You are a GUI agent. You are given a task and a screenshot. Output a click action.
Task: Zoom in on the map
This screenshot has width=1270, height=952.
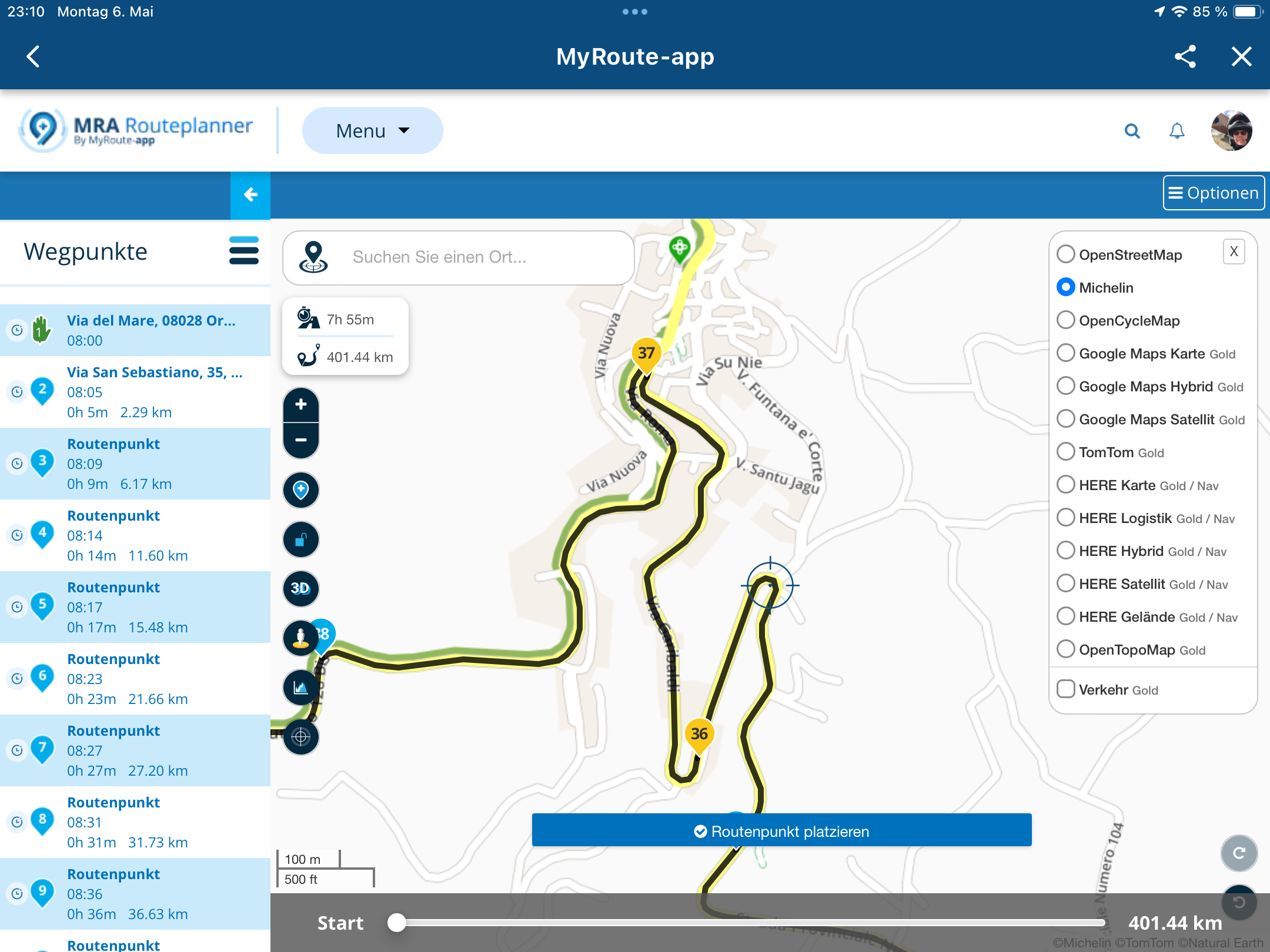301,404
